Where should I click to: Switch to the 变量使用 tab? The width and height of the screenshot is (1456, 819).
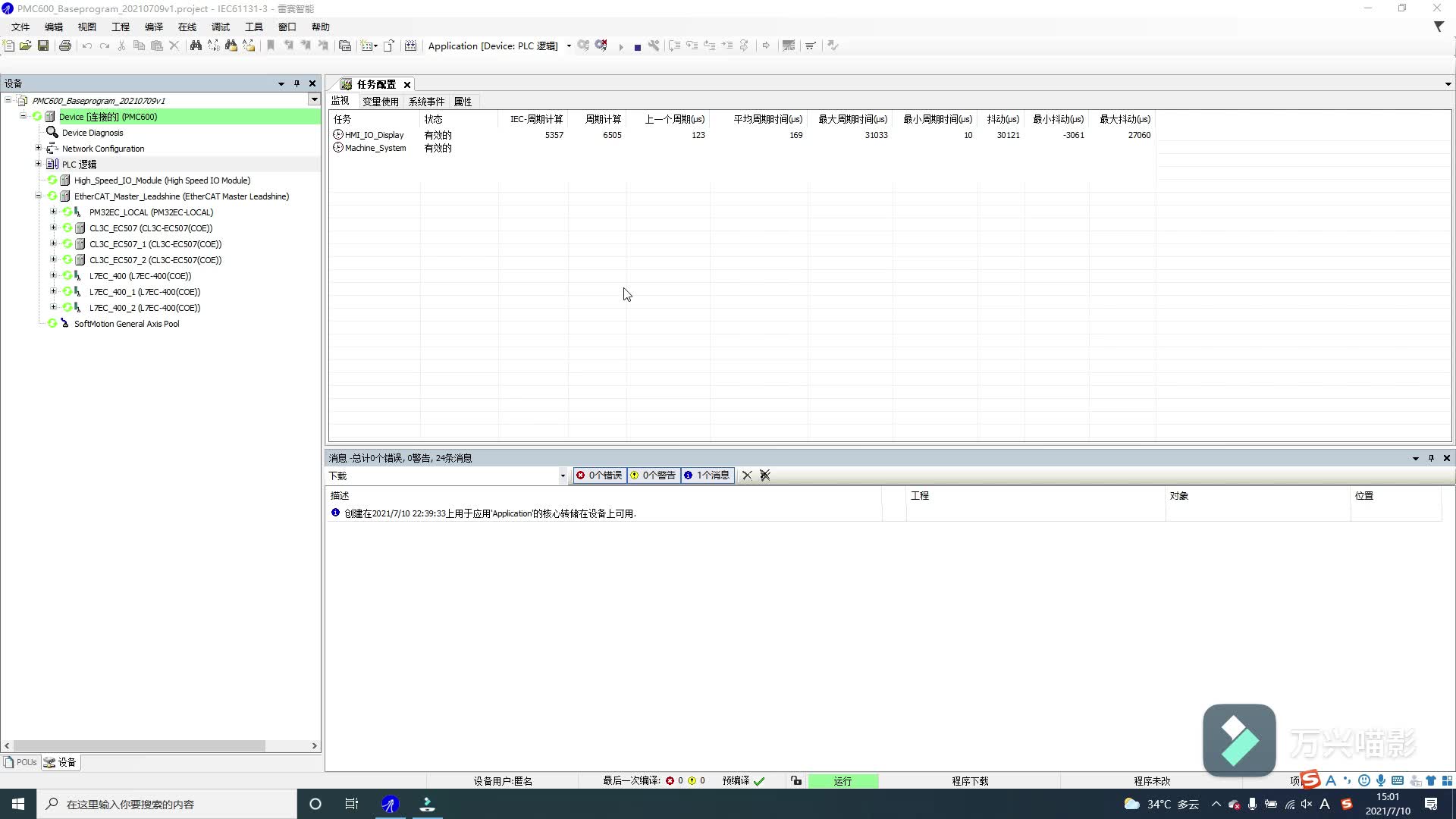(380, 102)
